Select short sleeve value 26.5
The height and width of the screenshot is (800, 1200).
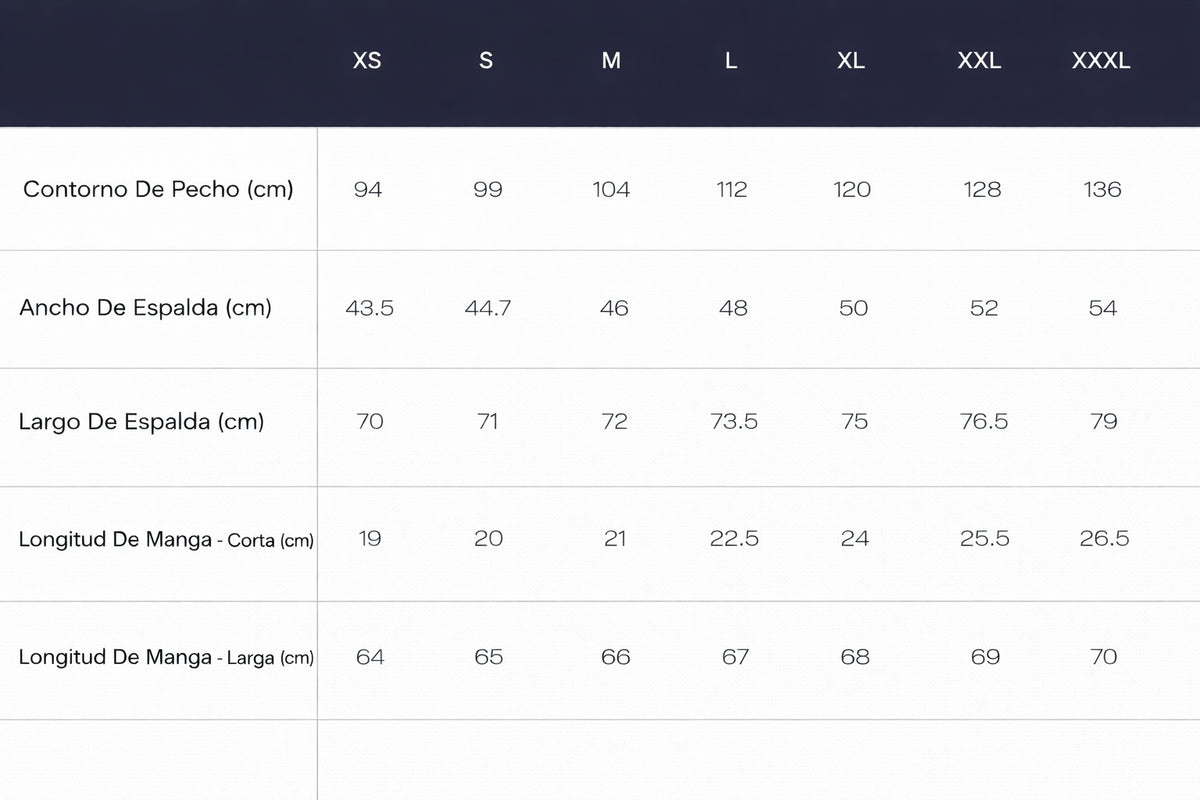pos(1104,539)
